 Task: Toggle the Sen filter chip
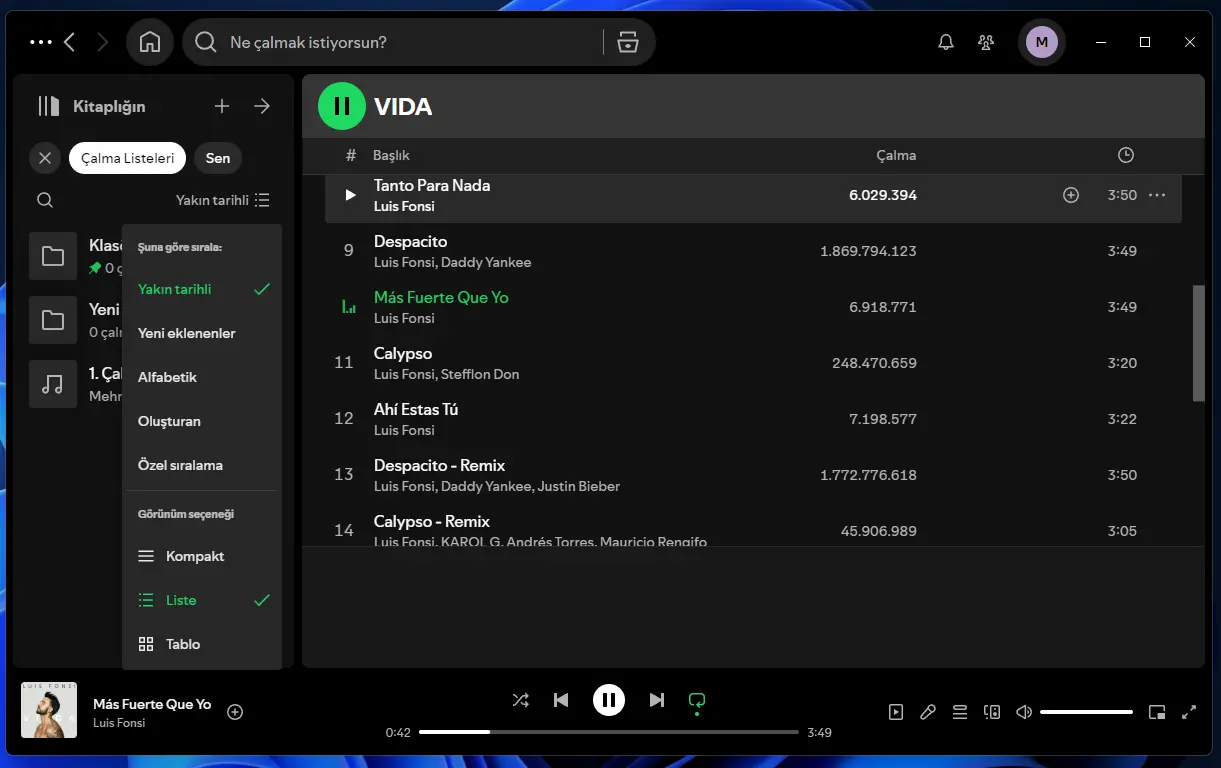pos(218,158)
